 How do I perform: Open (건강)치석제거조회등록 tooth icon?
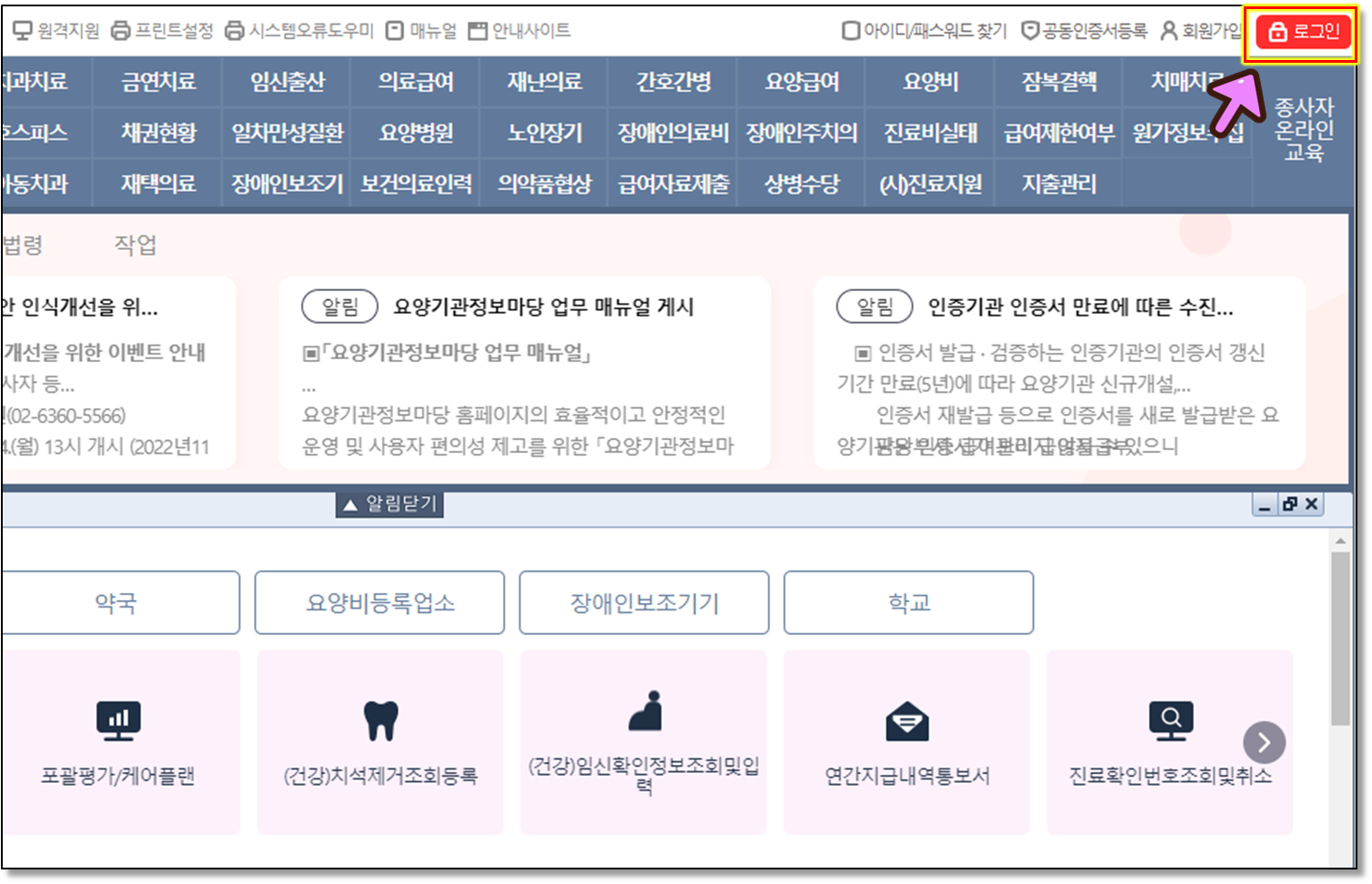click(x=380, y=720)
